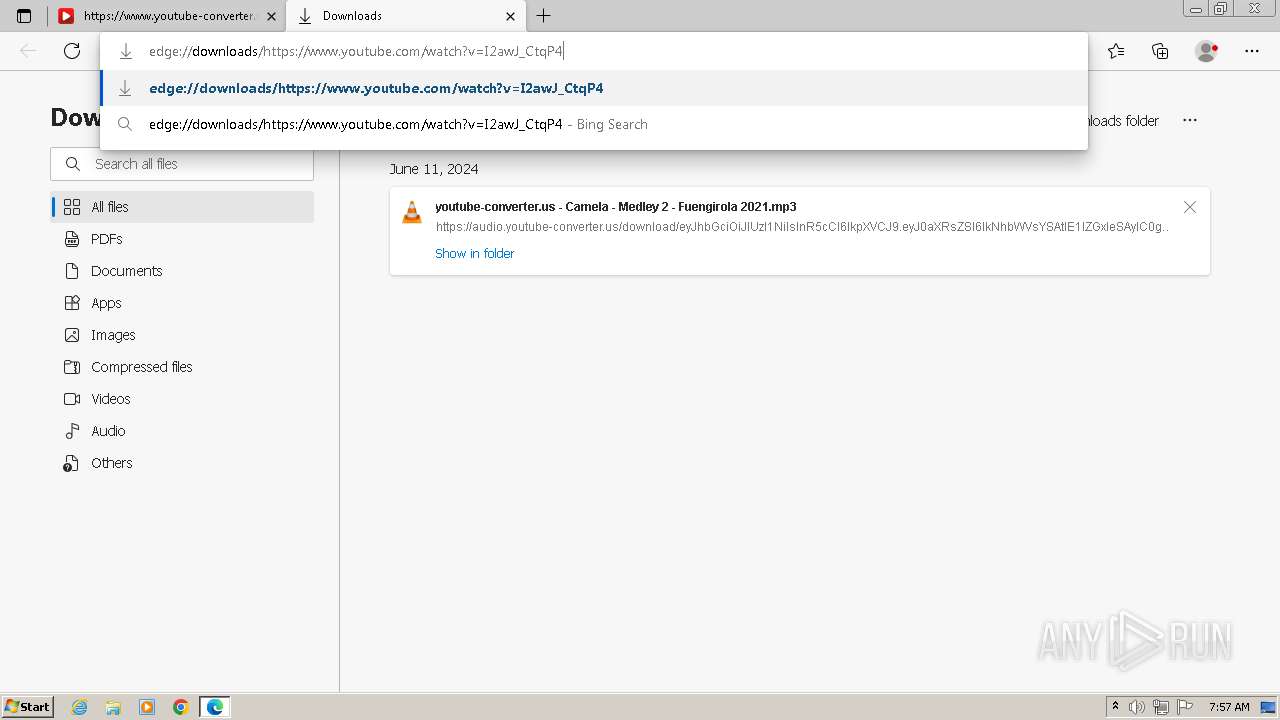Image resolution: width=1280 pixels, height=720 pixels.
Task: Click the Search all files field
Action: click(182, 164)
